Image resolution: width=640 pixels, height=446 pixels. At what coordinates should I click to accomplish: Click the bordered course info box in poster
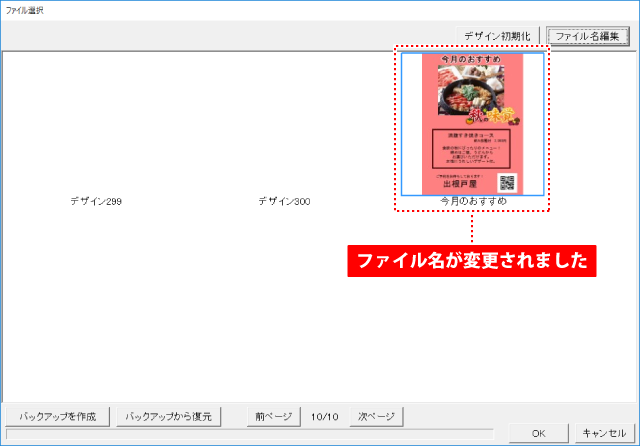(x=473, y=148)
